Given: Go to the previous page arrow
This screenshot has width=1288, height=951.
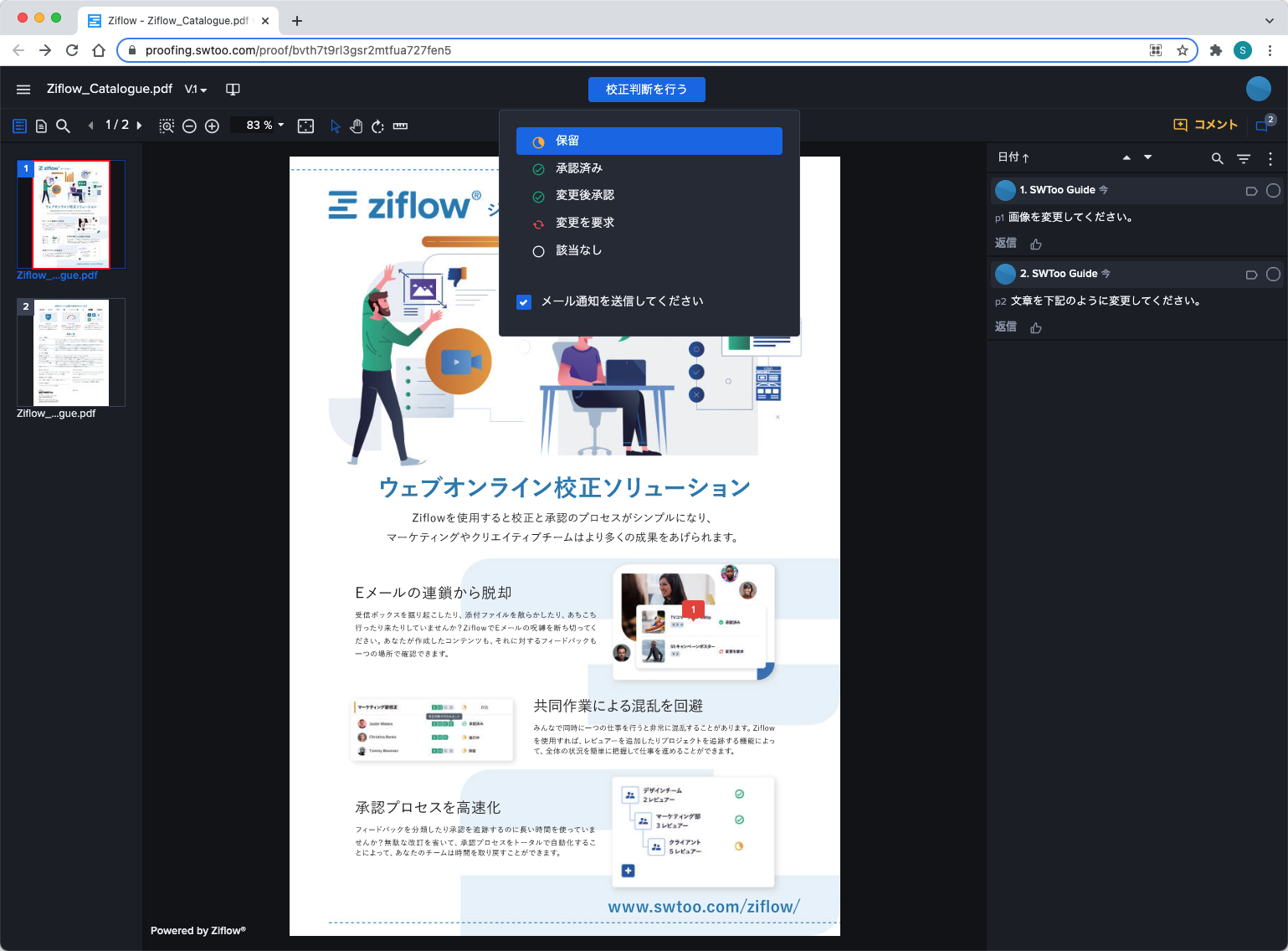Looking at the screenshot, I should 90,126.
